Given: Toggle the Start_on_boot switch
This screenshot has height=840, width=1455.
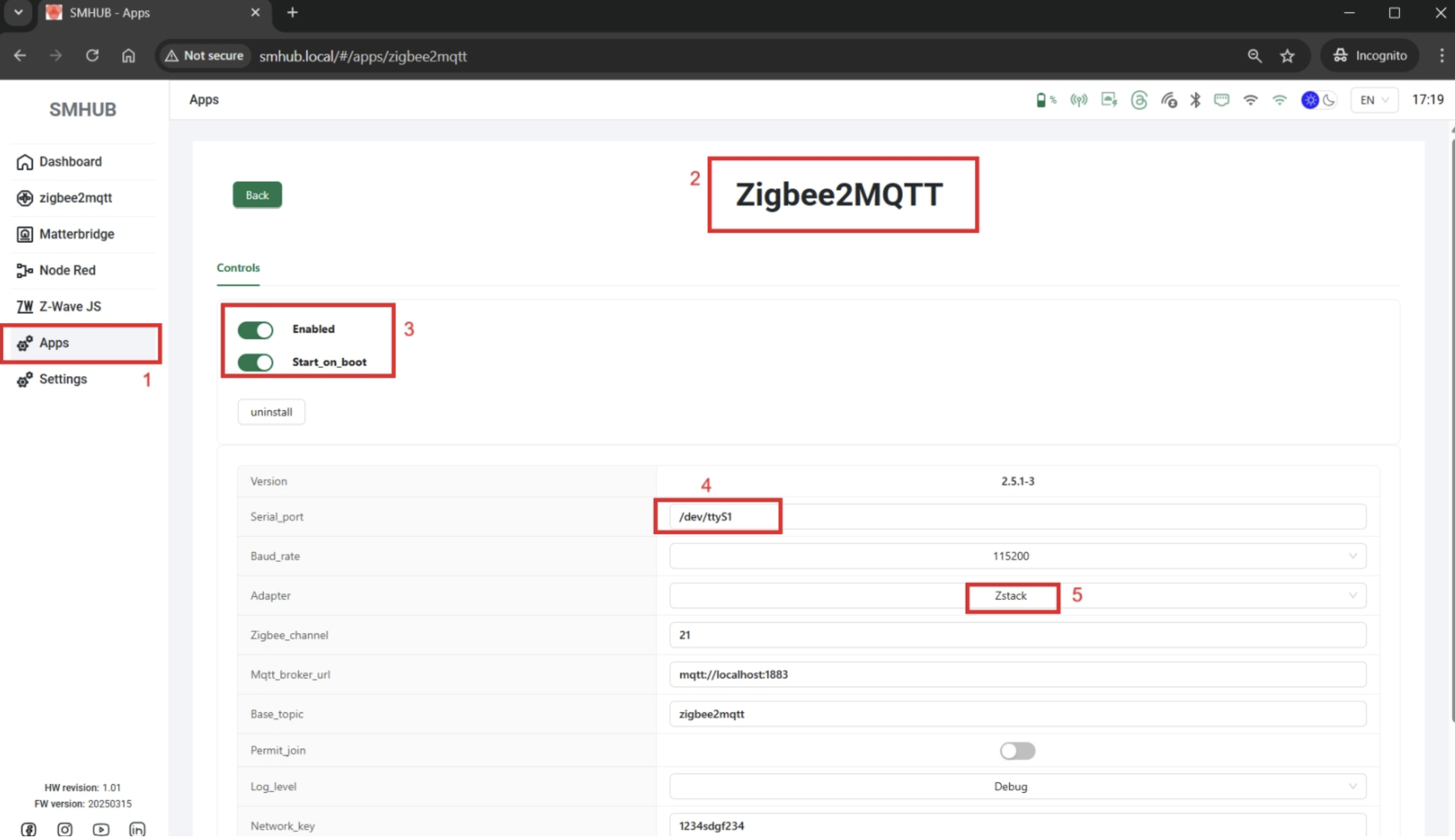Looking at the screenshot, I should [255, 362].
